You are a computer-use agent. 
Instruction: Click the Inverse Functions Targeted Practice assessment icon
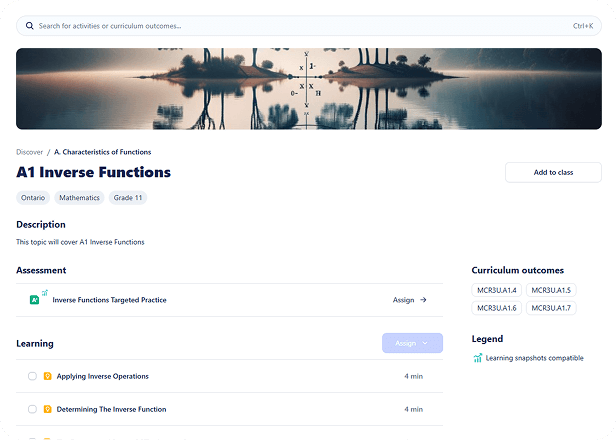[x=35, y=300]
